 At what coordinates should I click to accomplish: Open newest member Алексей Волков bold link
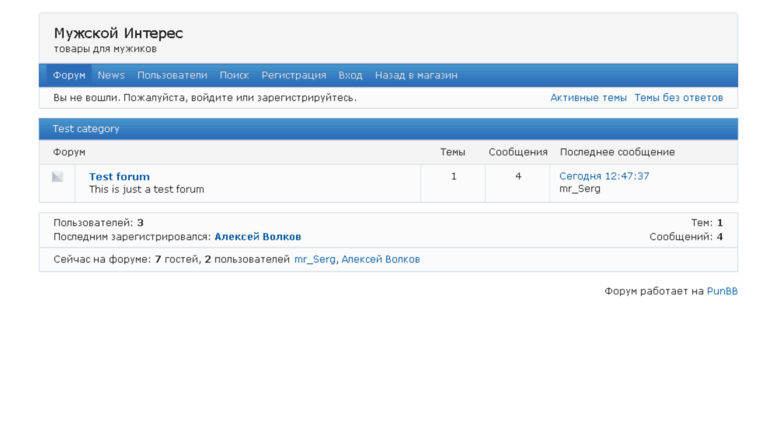tap(258, 237)
